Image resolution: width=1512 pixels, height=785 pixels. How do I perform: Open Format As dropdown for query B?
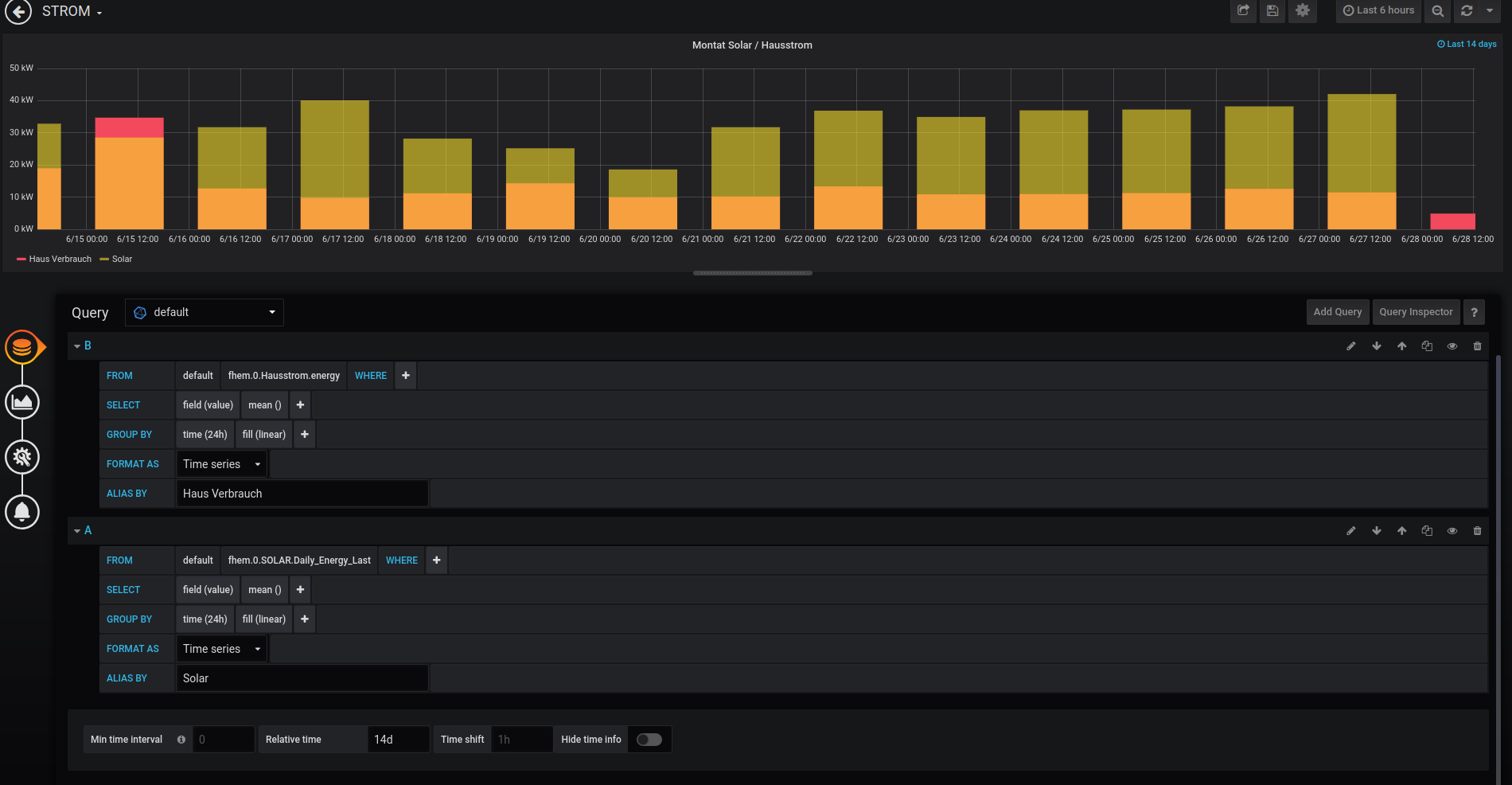221,464
